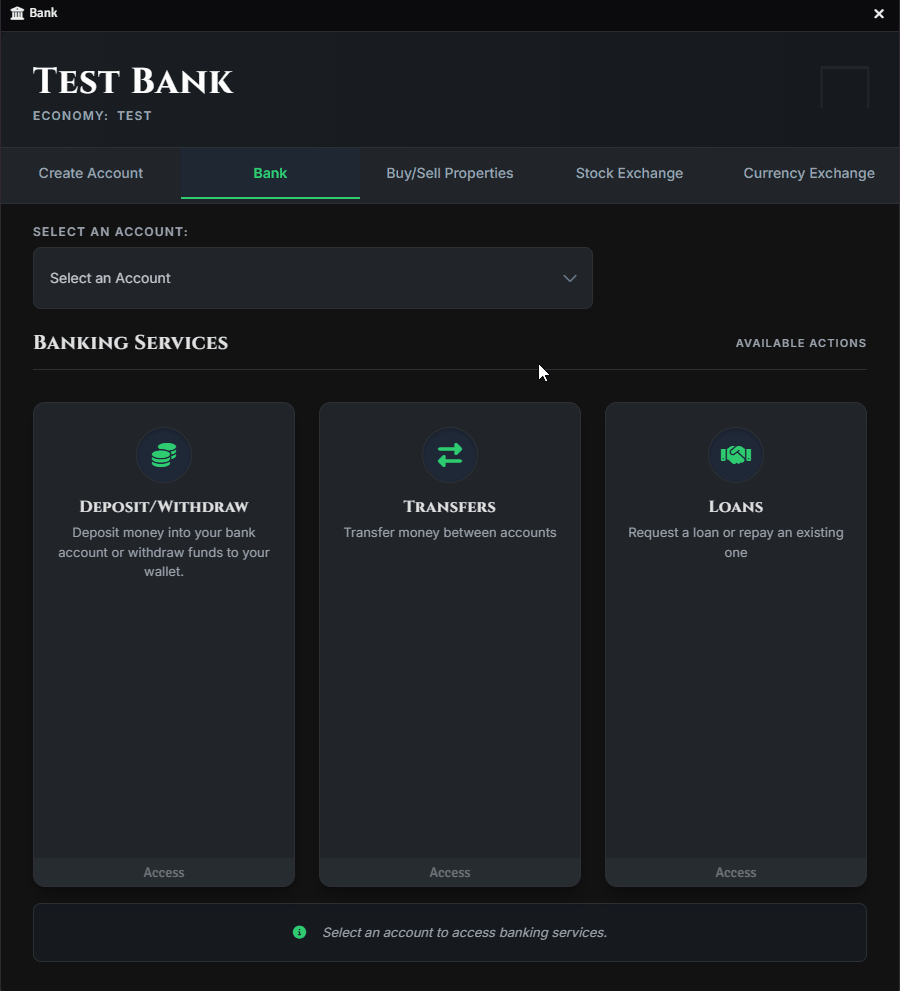Open the Buy/Sell Properties tab
This screenshot has height=991, width=900.
click(449, 173)
